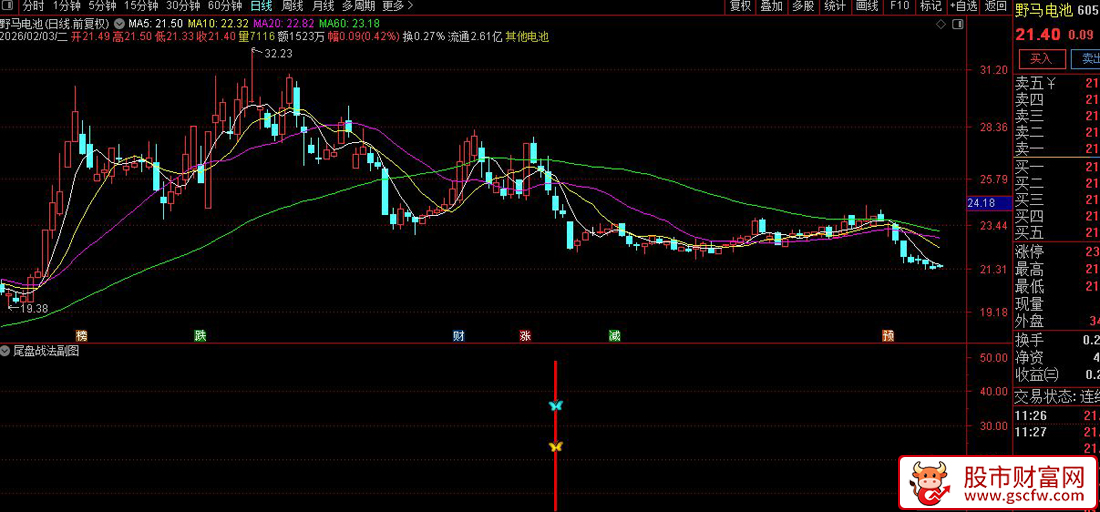
Task: Click the red 买入 buy button
Action: click(1042, 59)
